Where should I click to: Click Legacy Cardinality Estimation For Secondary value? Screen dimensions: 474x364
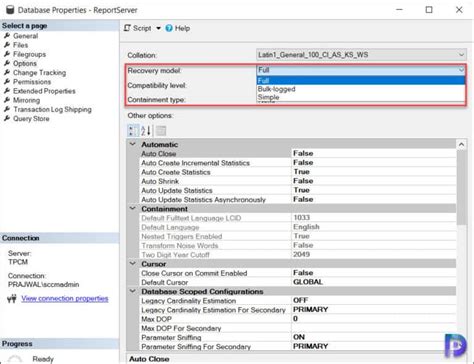[374, 310]
